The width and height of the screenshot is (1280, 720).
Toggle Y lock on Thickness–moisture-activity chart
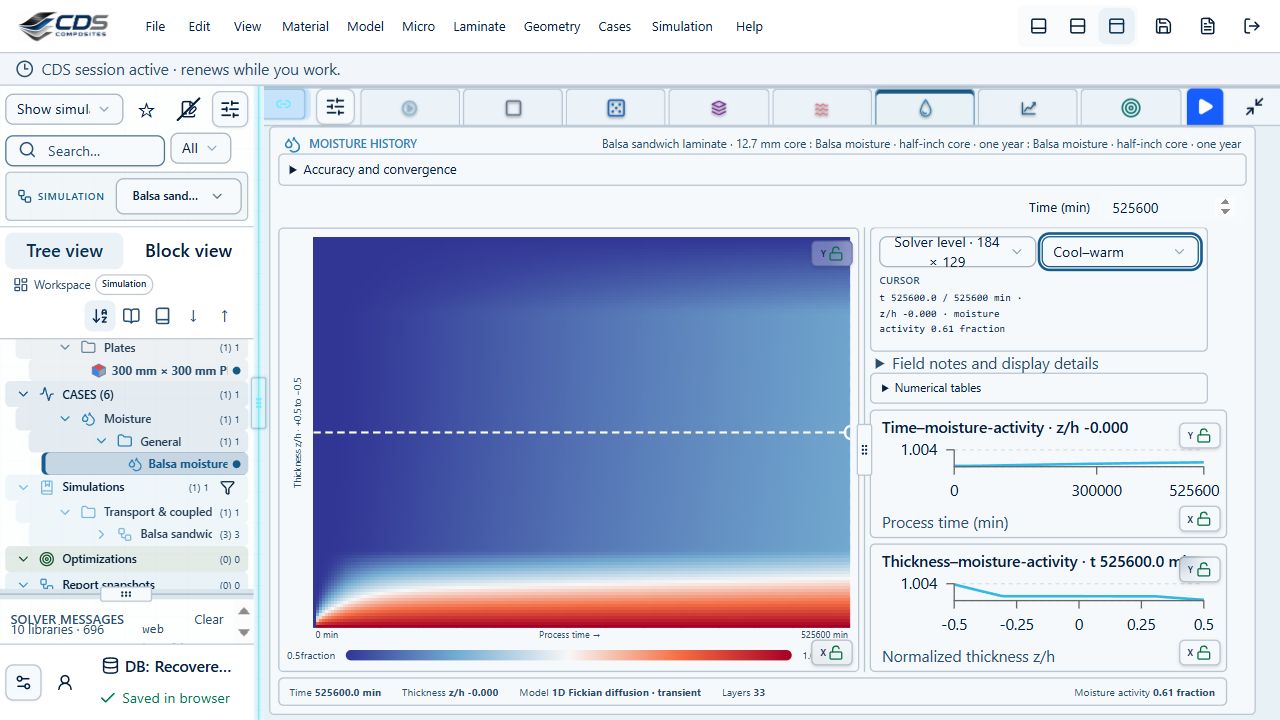point(1200,569)
